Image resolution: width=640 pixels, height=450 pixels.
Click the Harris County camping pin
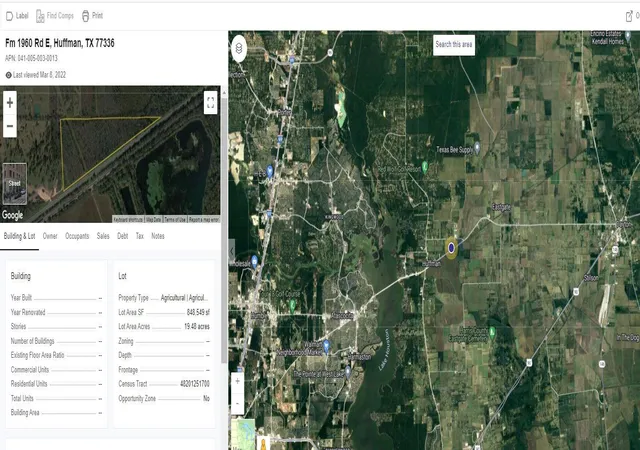(x=492, y=332)
